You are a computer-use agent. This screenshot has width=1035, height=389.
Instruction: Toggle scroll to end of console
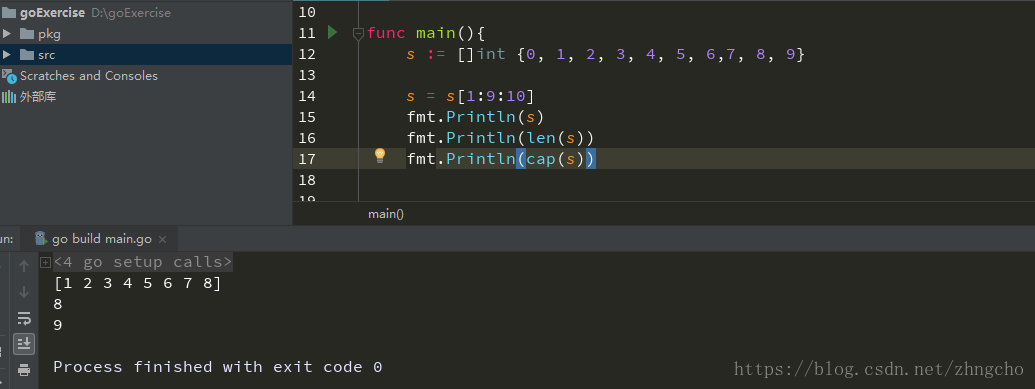point(24,343)
